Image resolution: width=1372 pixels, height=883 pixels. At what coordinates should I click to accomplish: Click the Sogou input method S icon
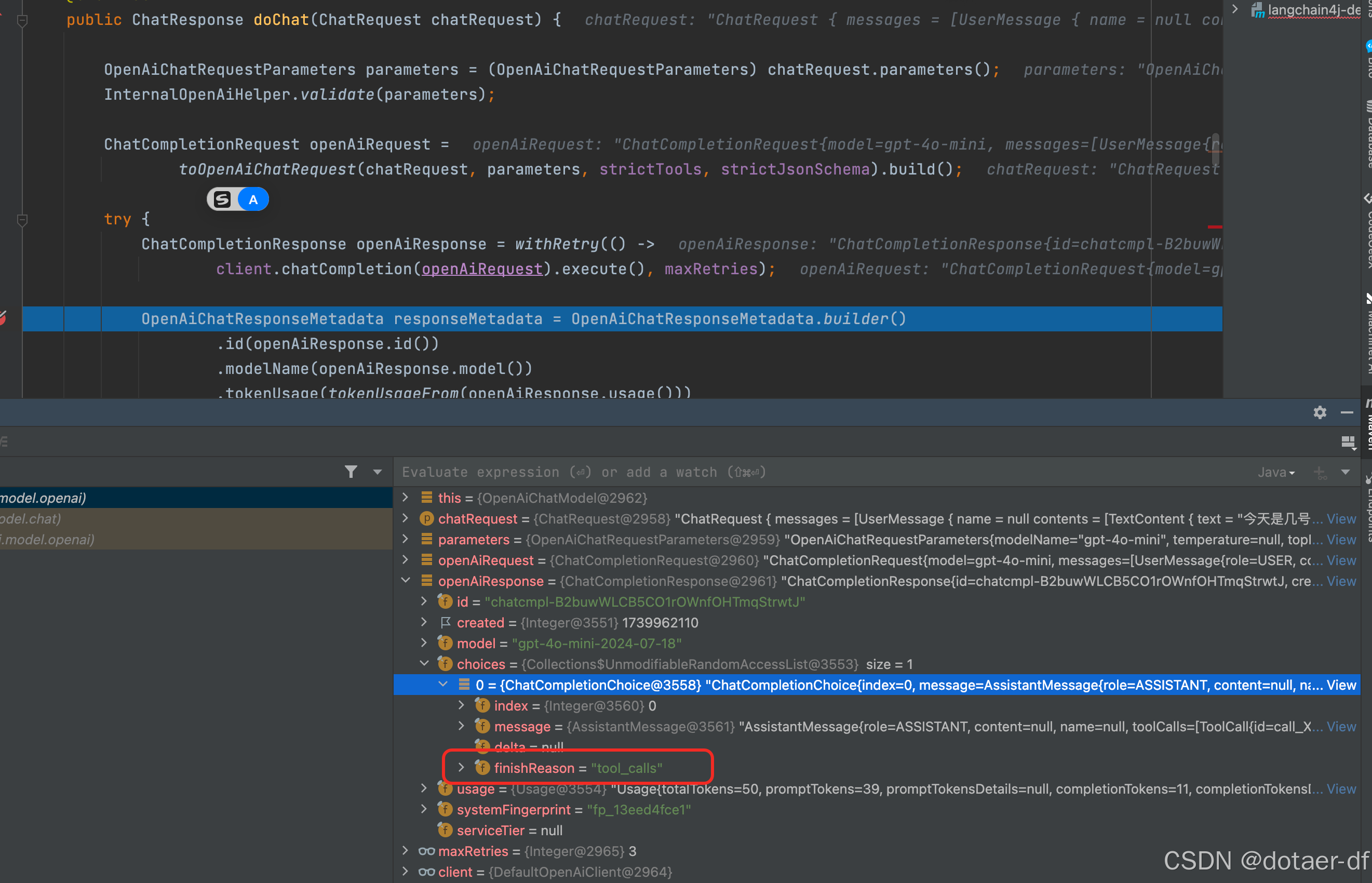pyautogui.click(x=222, y=199)
